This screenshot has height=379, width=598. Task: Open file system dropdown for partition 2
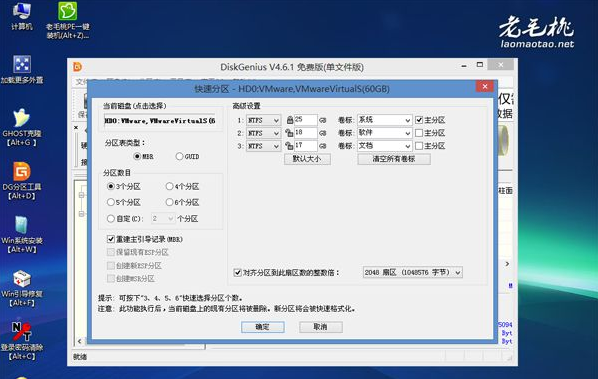tap(264, 133)
